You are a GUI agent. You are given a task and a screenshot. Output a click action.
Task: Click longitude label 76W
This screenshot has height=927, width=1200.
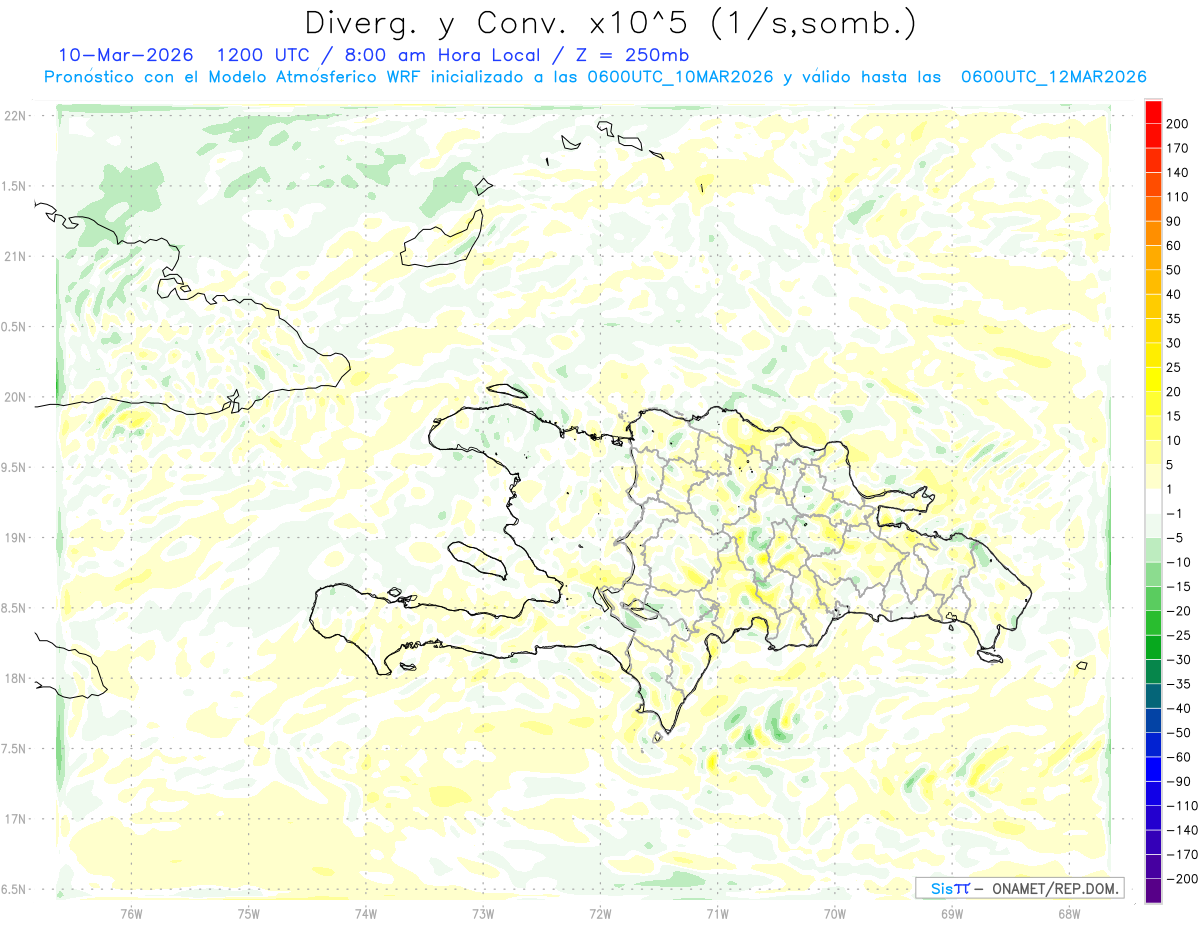131,913
